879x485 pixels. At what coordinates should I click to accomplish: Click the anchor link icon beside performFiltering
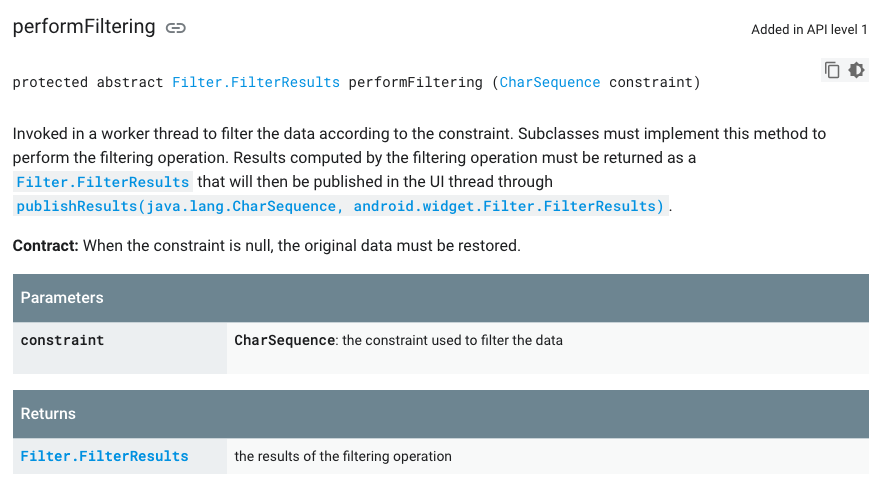tap(175, 28)
